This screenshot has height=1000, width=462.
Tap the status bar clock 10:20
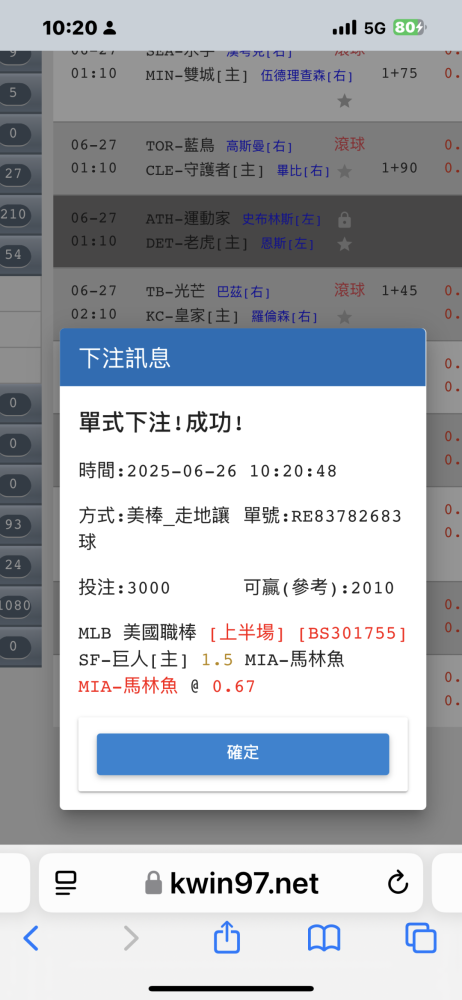70,27
